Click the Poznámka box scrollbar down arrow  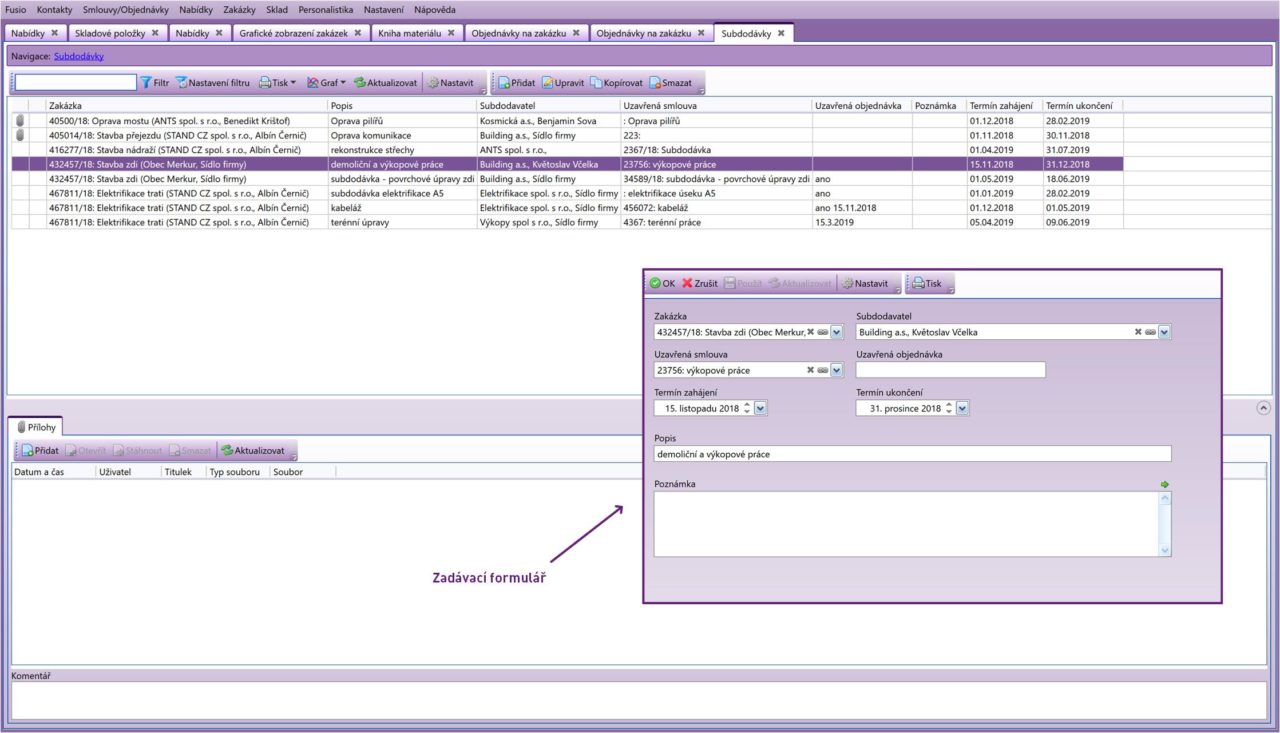pyautogui.click(x=1164, y=550)
